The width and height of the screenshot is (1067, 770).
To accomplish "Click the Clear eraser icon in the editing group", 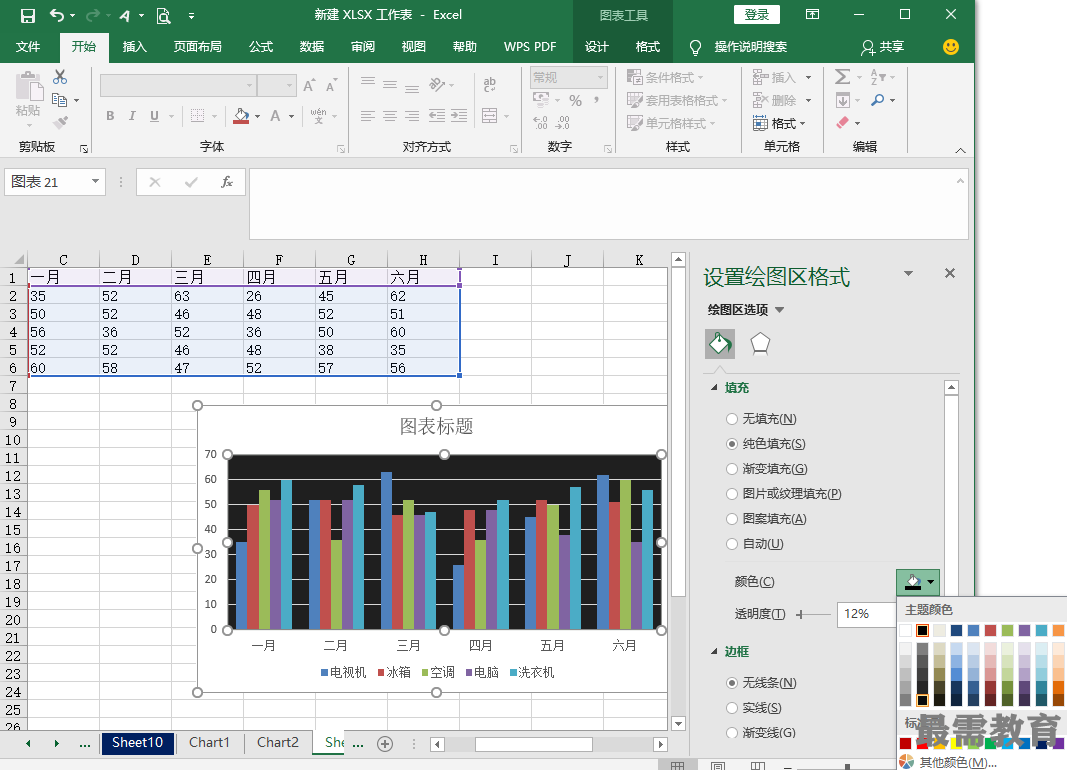I will (x=842, y=122).
